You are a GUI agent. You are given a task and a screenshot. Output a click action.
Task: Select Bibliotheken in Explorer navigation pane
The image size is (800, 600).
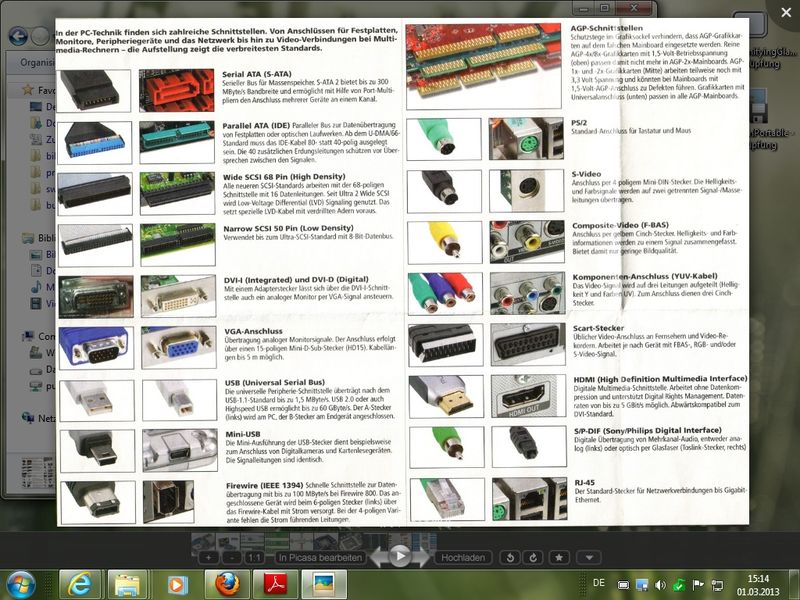[39, 238]
